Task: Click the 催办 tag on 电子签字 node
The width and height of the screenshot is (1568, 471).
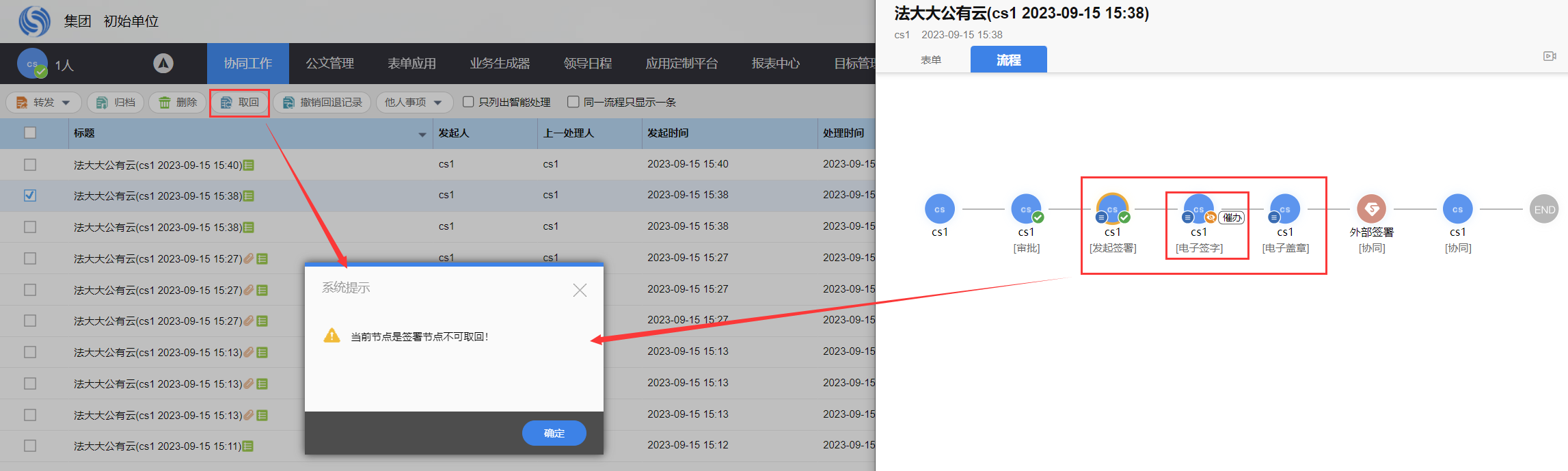Action: coord(1232,218)
